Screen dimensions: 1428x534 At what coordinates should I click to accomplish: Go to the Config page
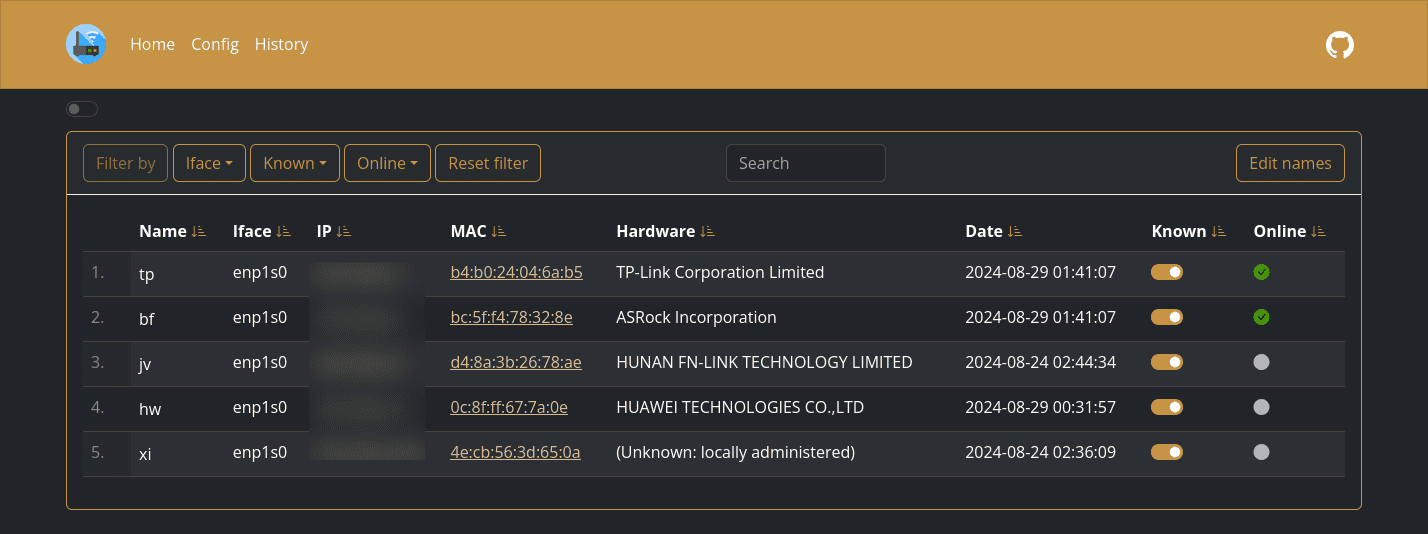pyautogui.click(x=215, y=44)
